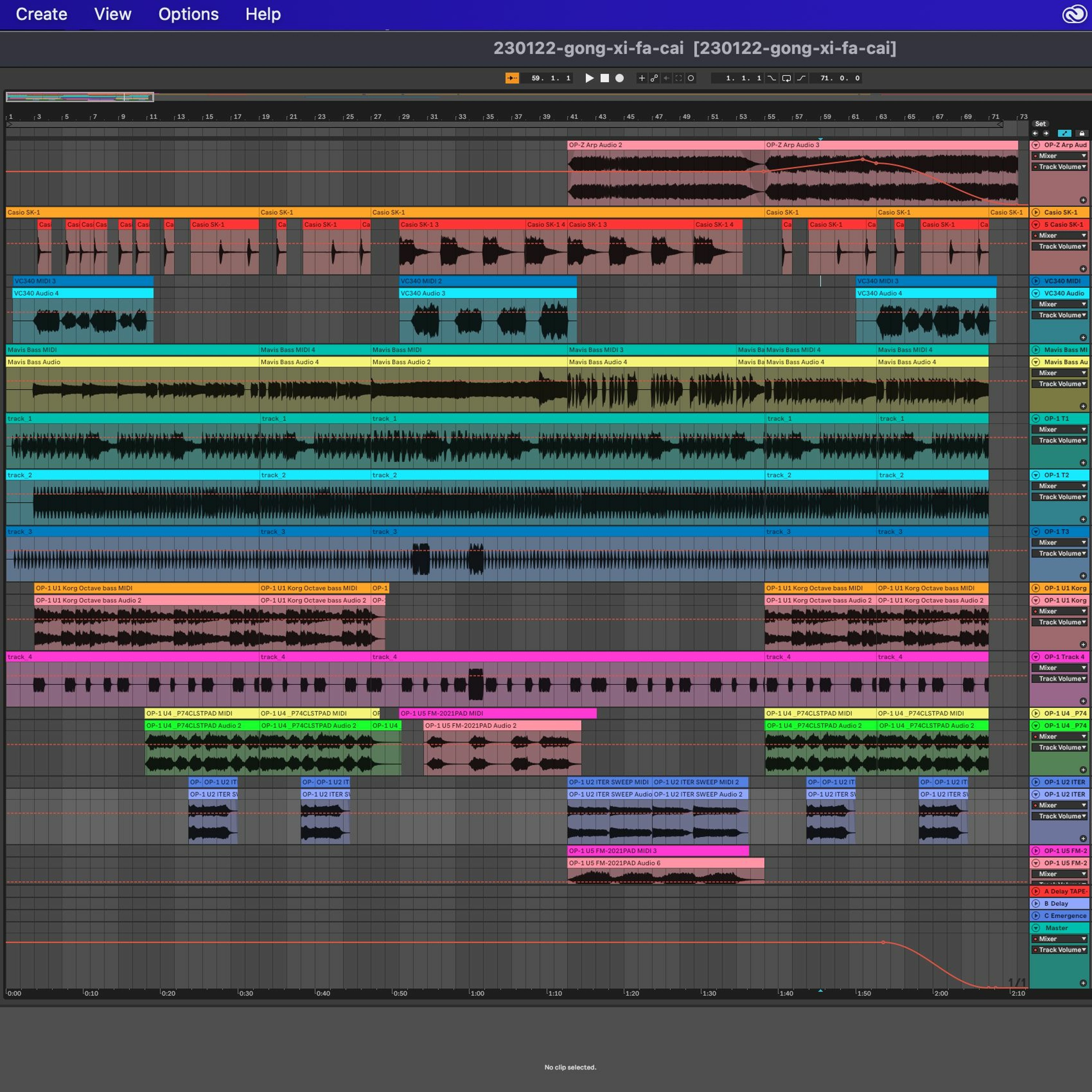
Task: Expand the VC340 MIDI track
Action: click(x=1036, y=281)
